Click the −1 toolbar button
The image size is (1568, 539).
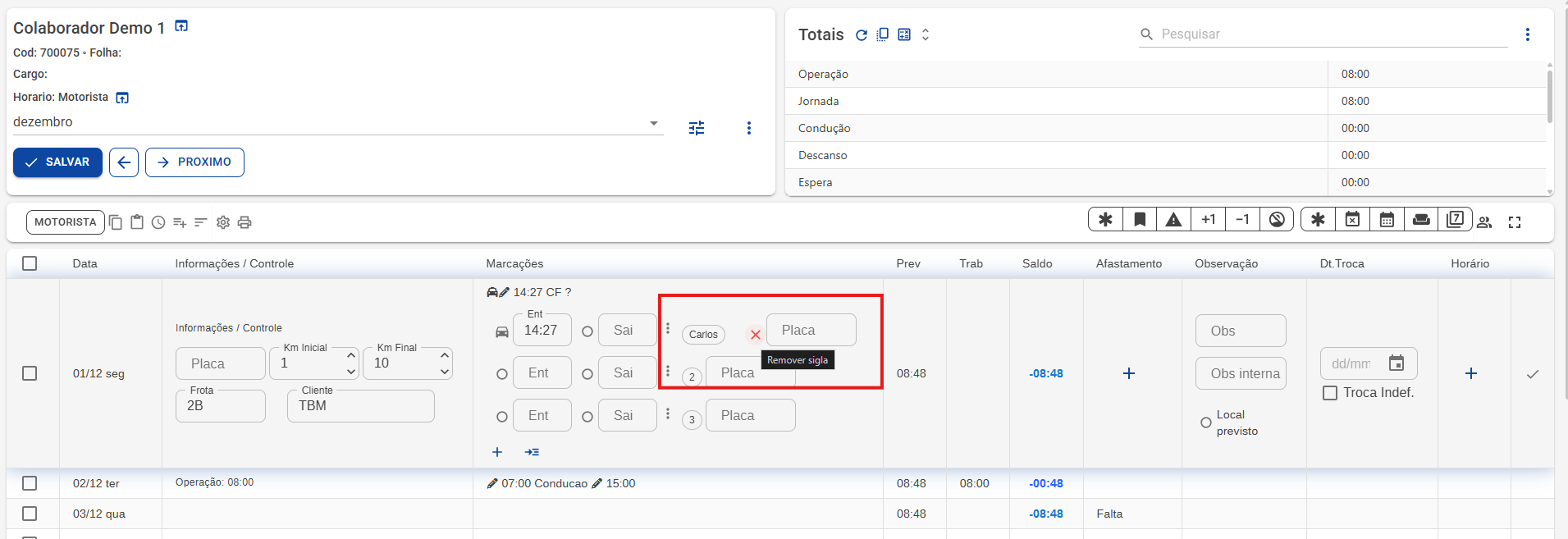pyautogui.click(x=1242, y=219)
